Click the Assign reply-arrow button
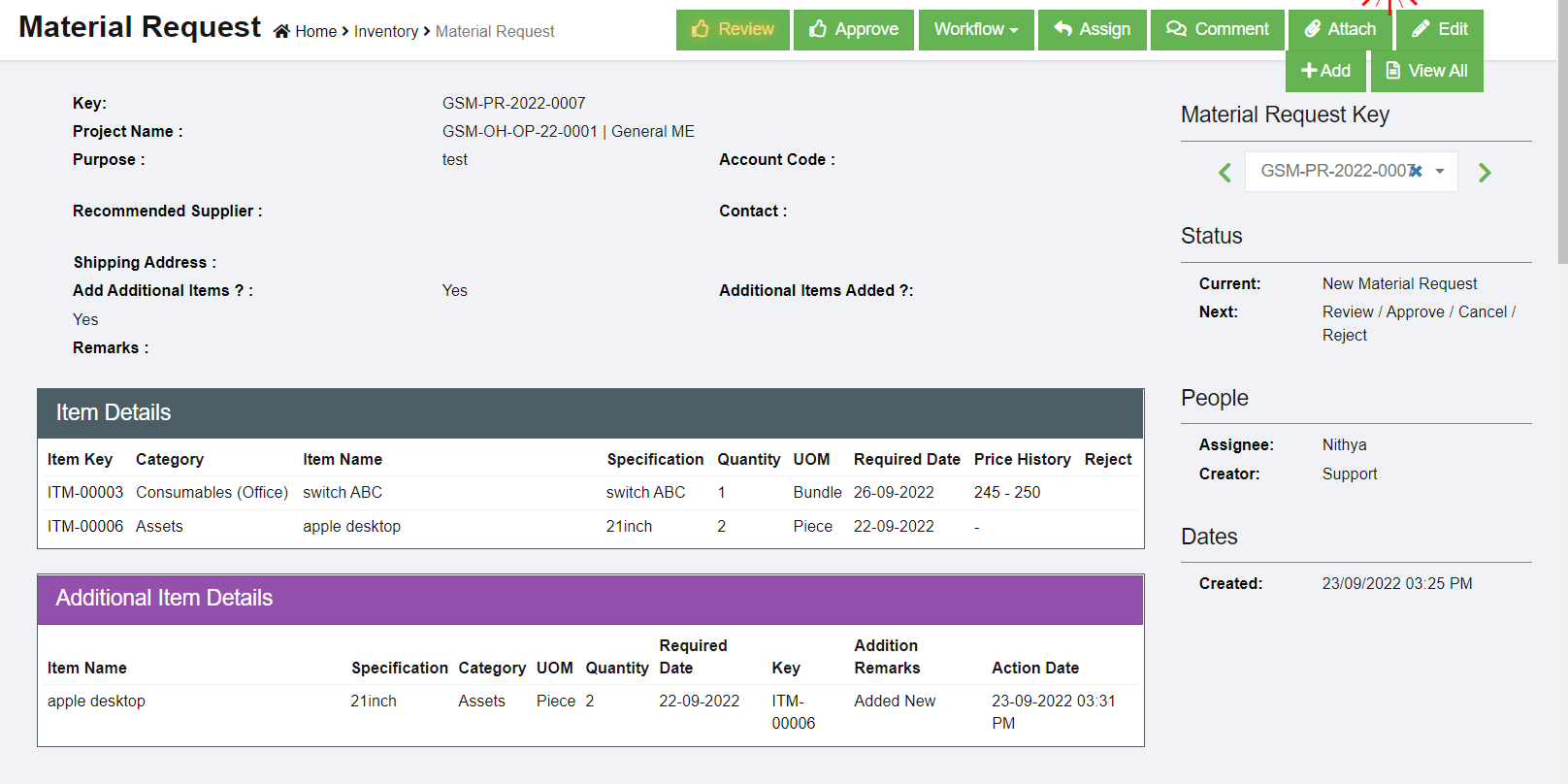 (x=1092, y=29)
